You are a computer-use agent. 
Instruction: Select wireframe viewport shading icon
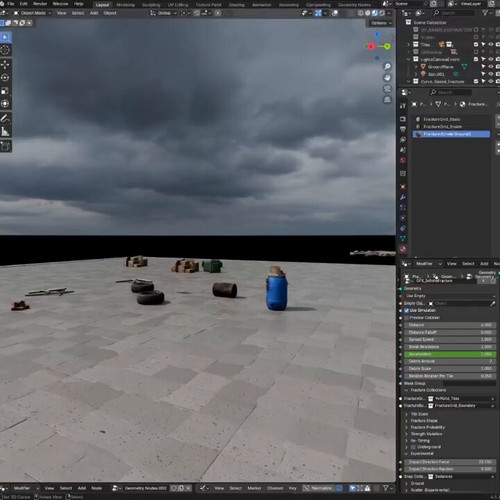[361, 13]
